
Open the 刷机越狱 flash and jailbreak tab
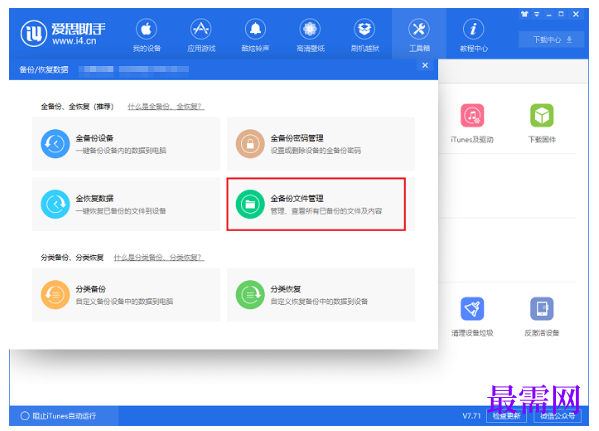point(365,35)
